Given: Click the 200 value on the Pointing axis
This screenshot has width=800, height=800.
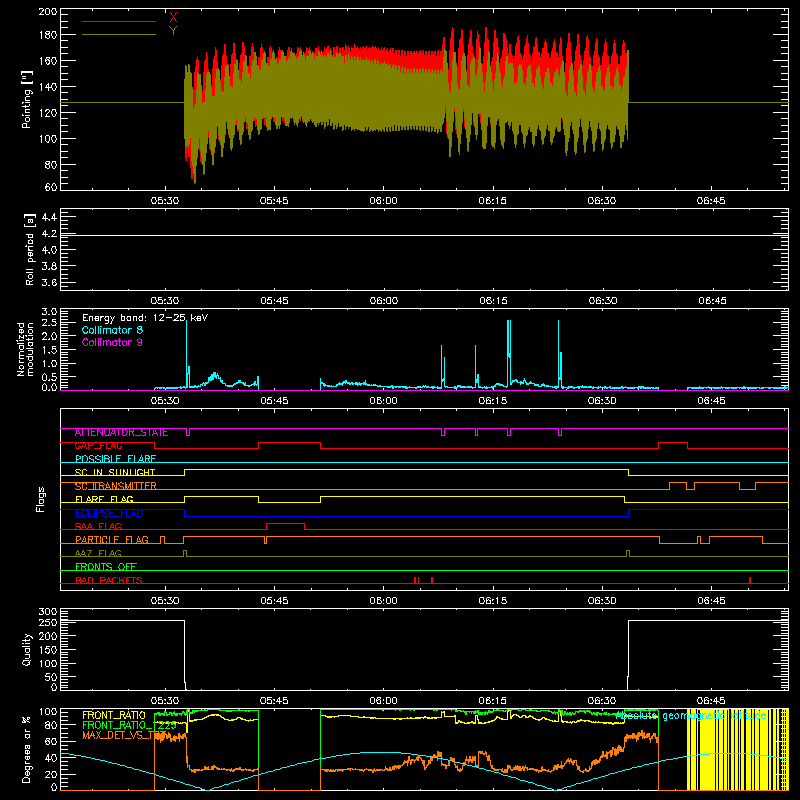Looking at the screenshot, I should point(47,11).
